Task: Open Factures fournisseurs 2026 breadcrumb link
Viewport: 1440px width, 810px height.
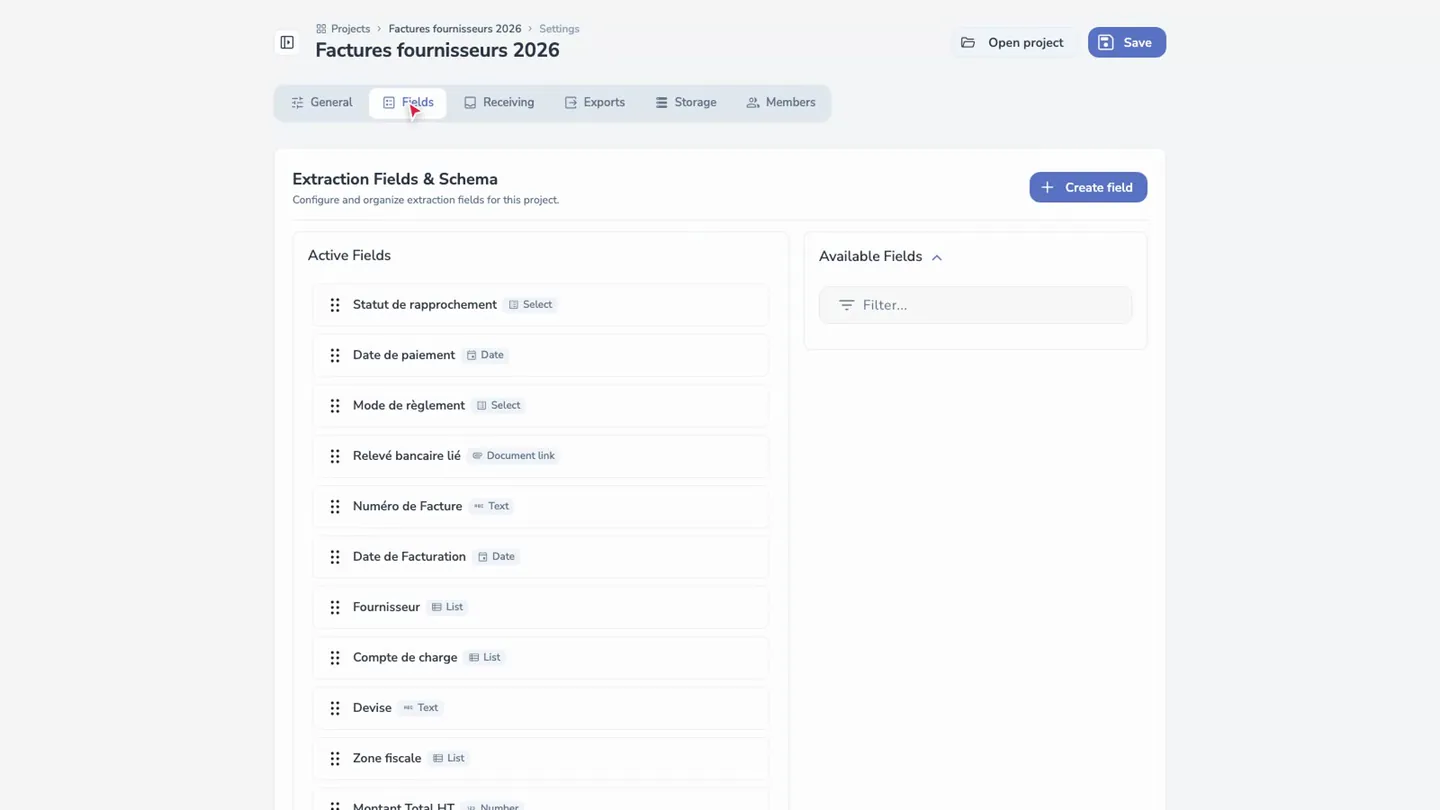Action: 455,29
